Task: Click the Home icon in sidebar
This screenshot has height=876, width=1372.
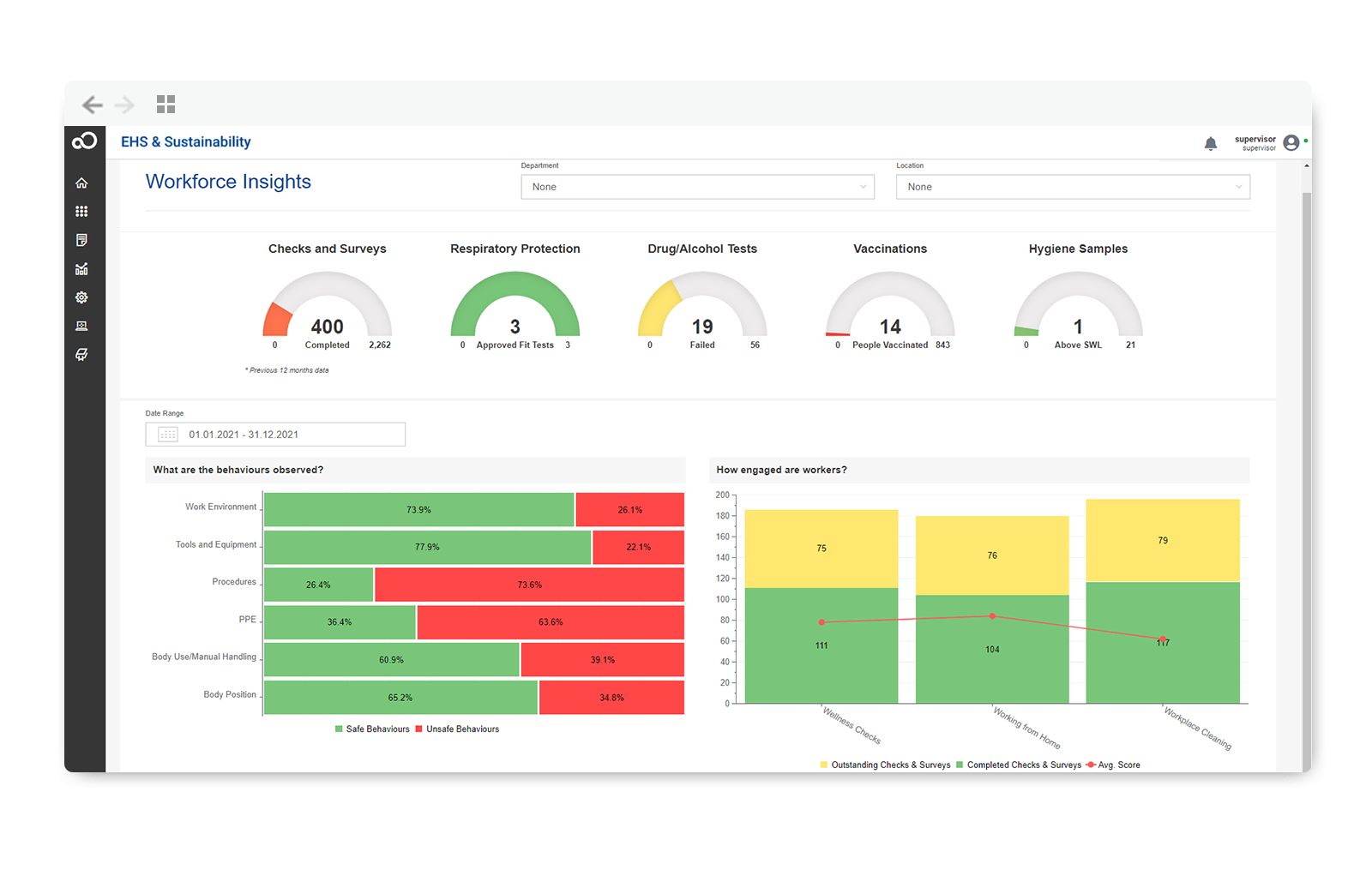Action: [x=81, y=183]
